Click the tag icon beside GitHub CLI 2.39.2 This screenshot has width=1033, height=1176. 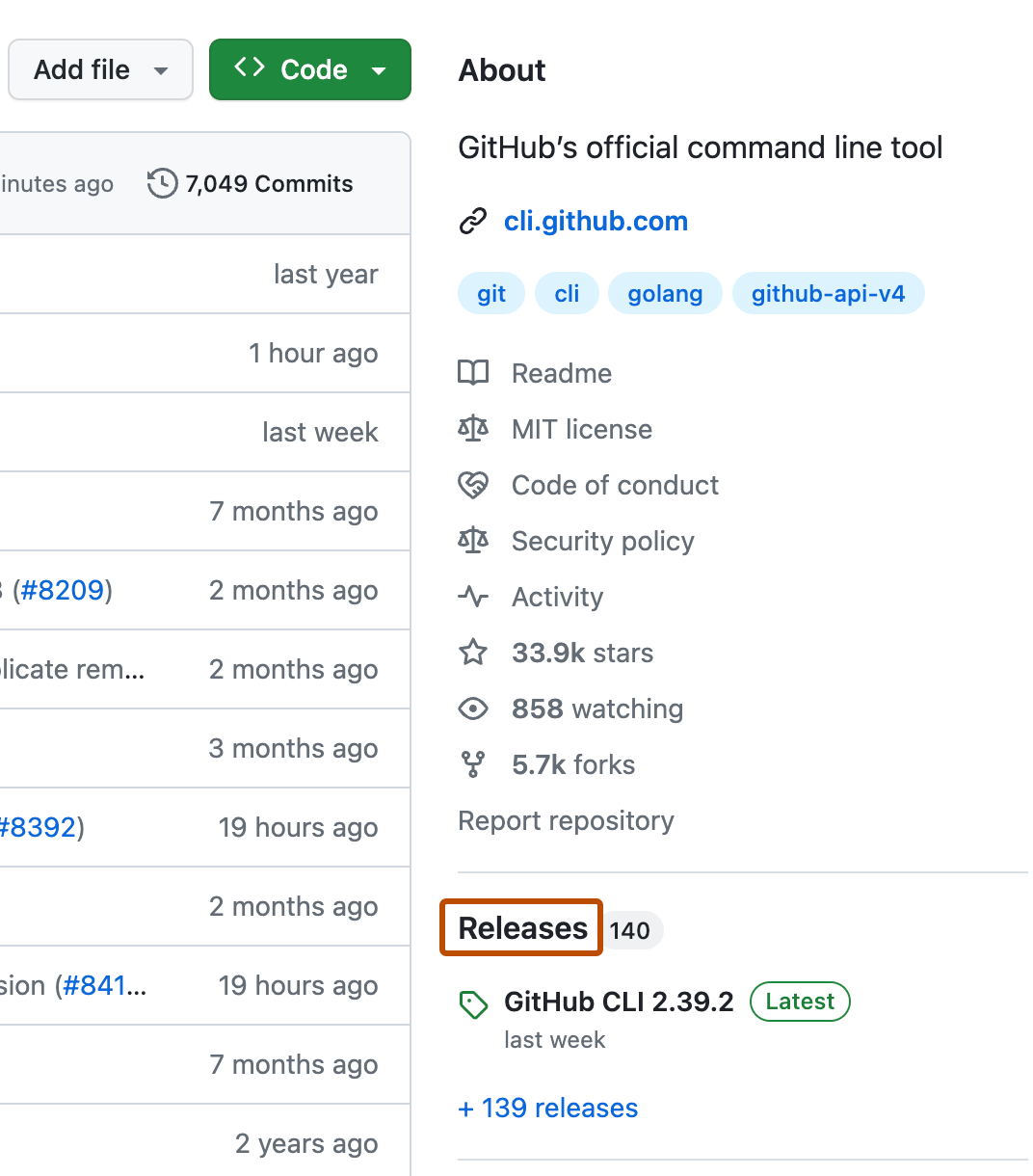474,1003
